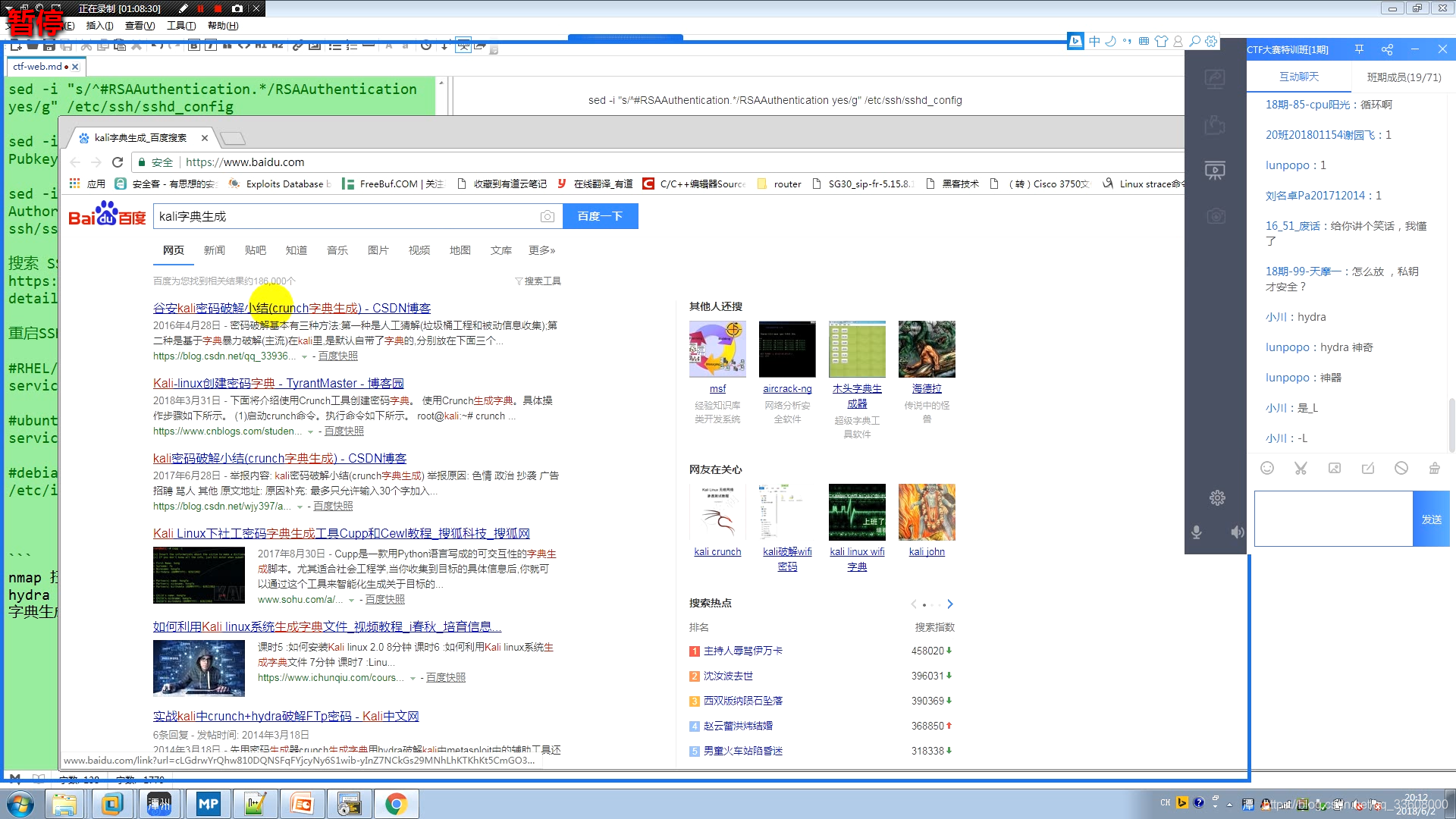The image size is (1456, 819).
Task: Click the chat message input box
Action: (1333, 519)
